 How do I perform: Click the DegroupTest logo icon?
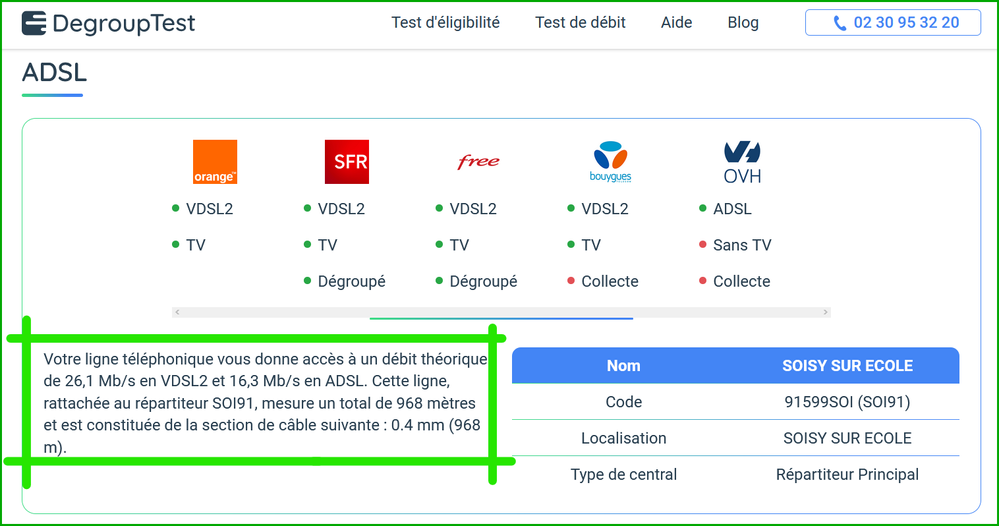[34, 23]
